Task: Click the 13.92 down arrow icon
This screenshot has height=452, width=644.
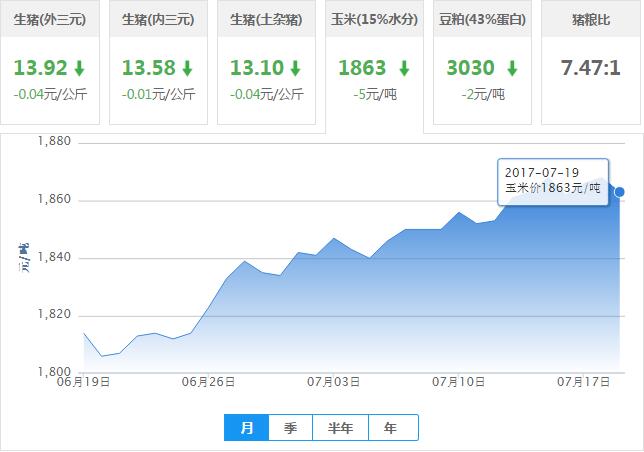Action: click(80, 68)
